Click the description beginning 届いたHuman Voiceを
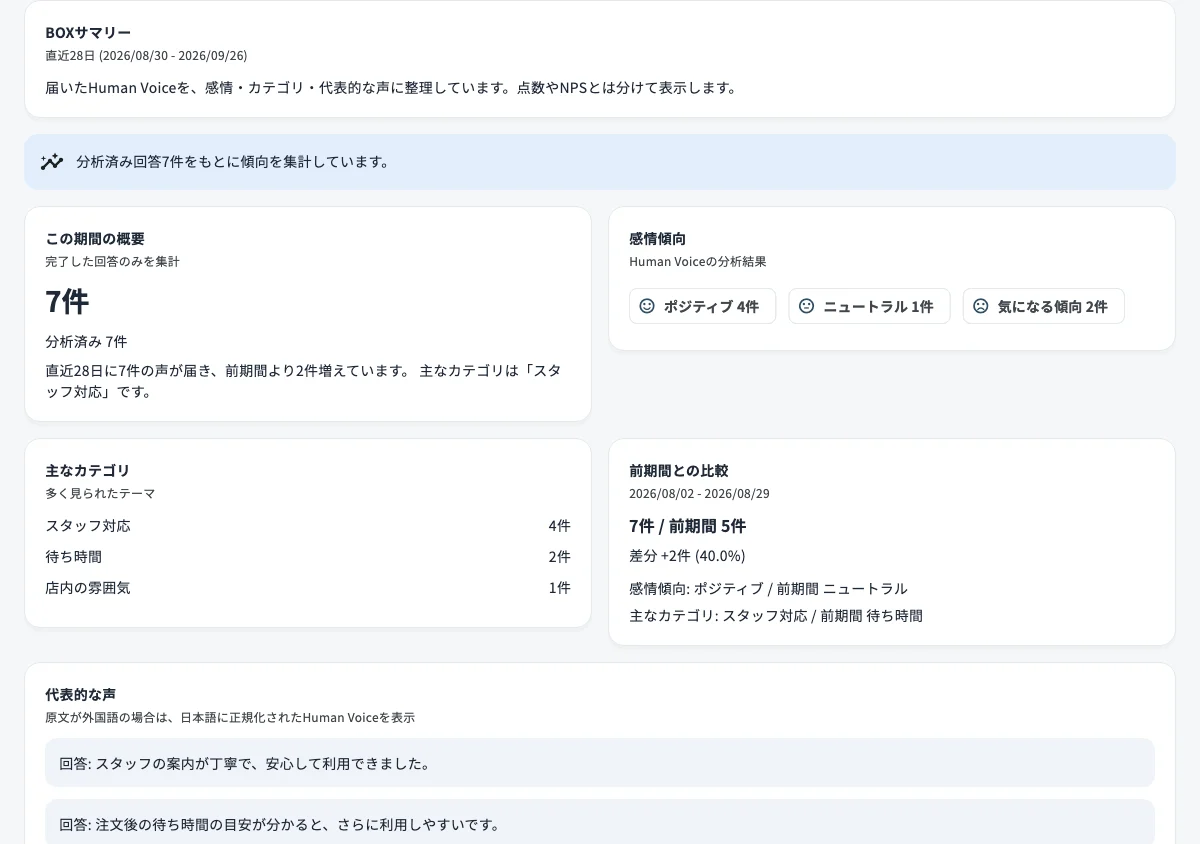The width and height of the screenshot is (1200, 844). pyautogui.click(x=391, y=88)
